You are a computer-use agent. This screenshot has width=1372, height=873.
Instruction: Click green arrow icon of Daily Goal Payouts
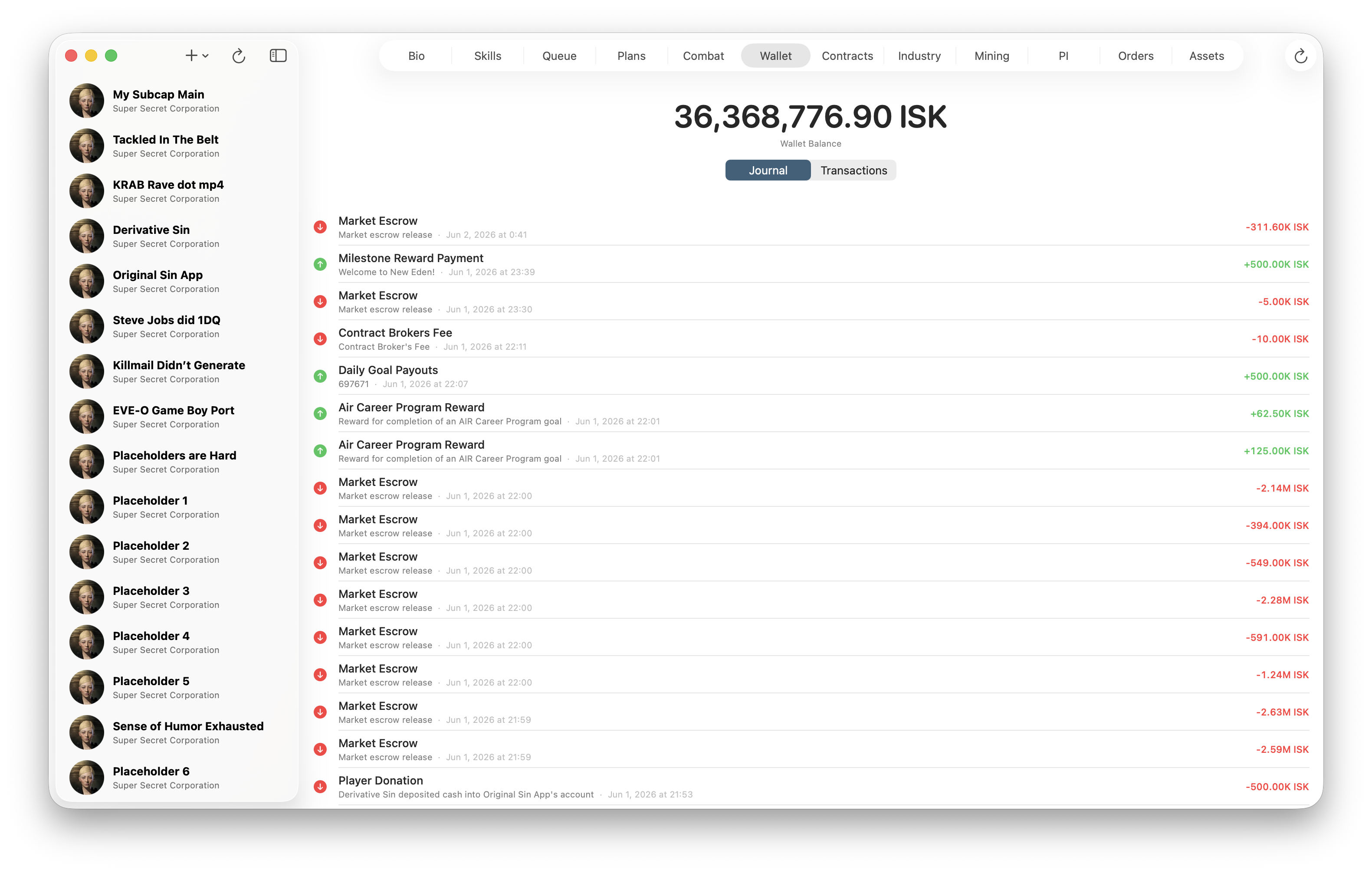pyautogui.click(x=320, y=376)
